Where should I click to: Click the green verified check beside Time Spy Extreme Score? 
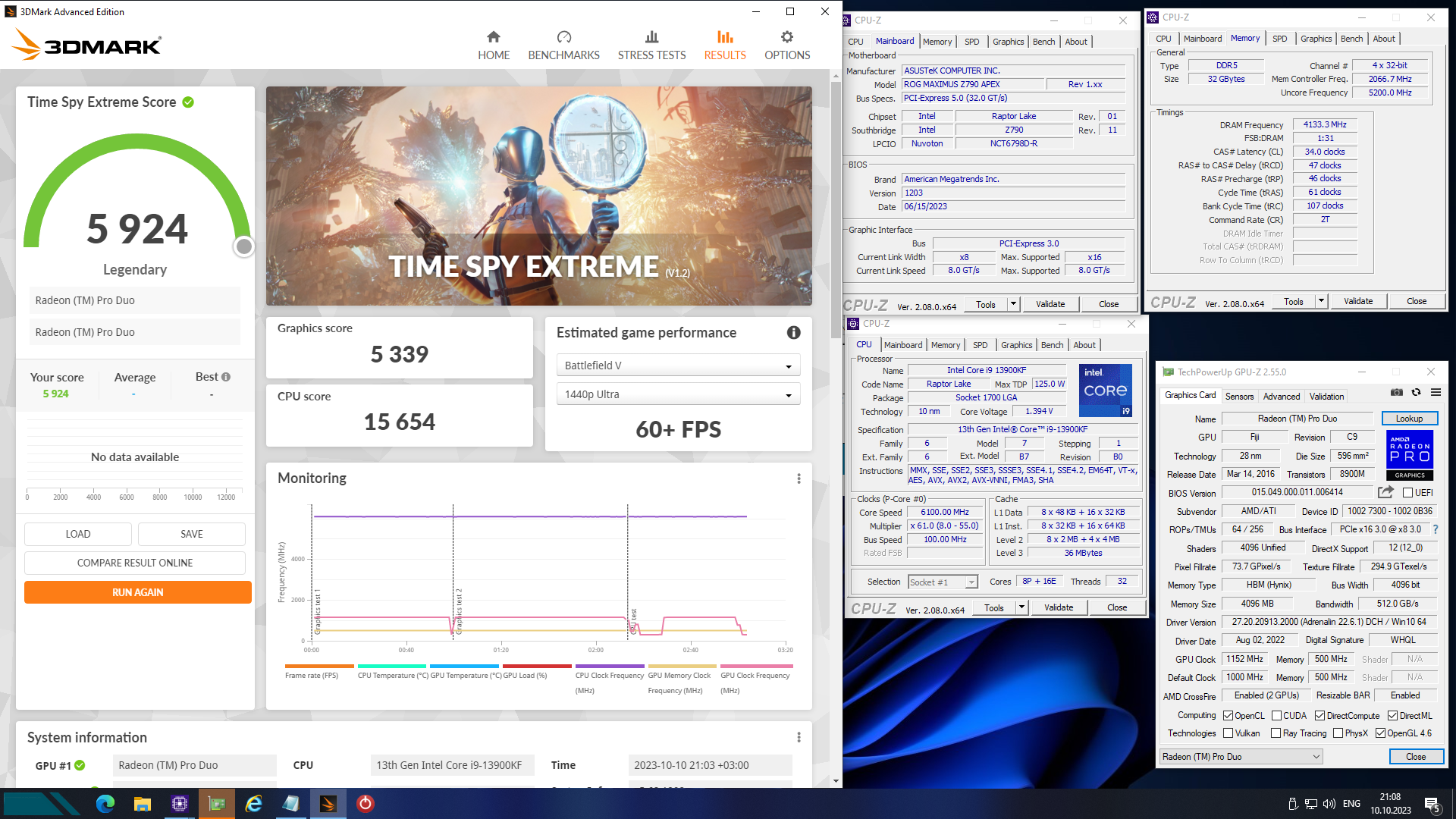tap(188, 102)
